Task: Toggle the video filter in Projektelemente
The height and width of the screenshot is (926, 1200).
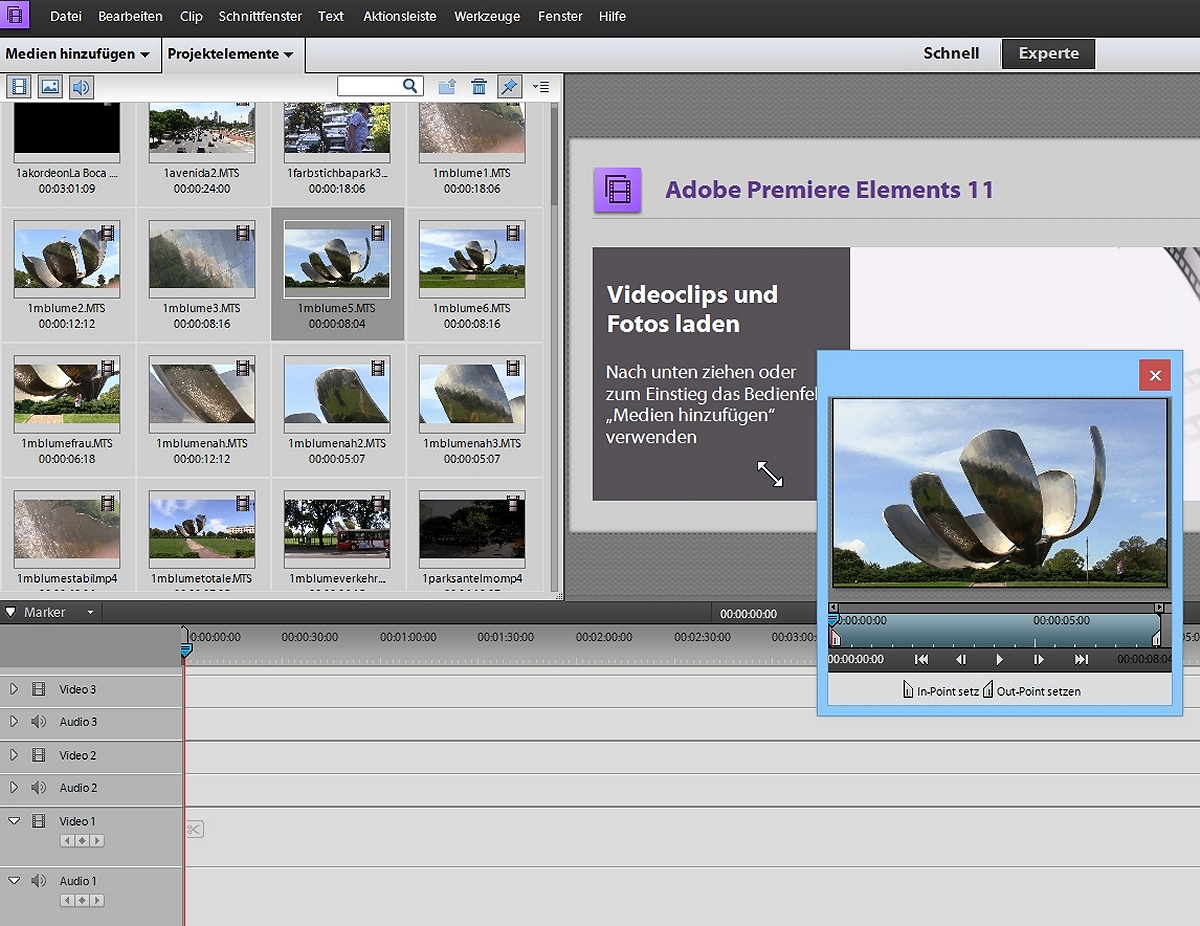Action: click(x=19, y=87)
